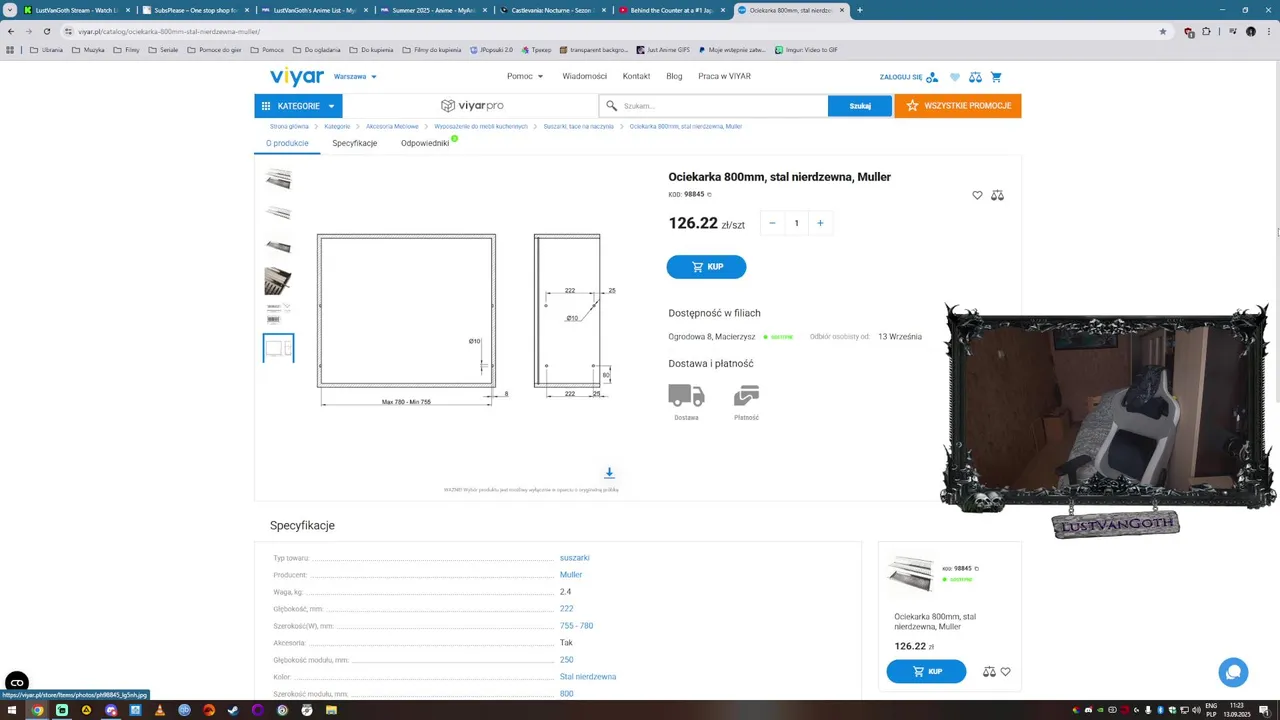This screenshot has width=1280, height=720.
Task: Open the Do kupienia bookmarks folder
Action: (371, 49)
